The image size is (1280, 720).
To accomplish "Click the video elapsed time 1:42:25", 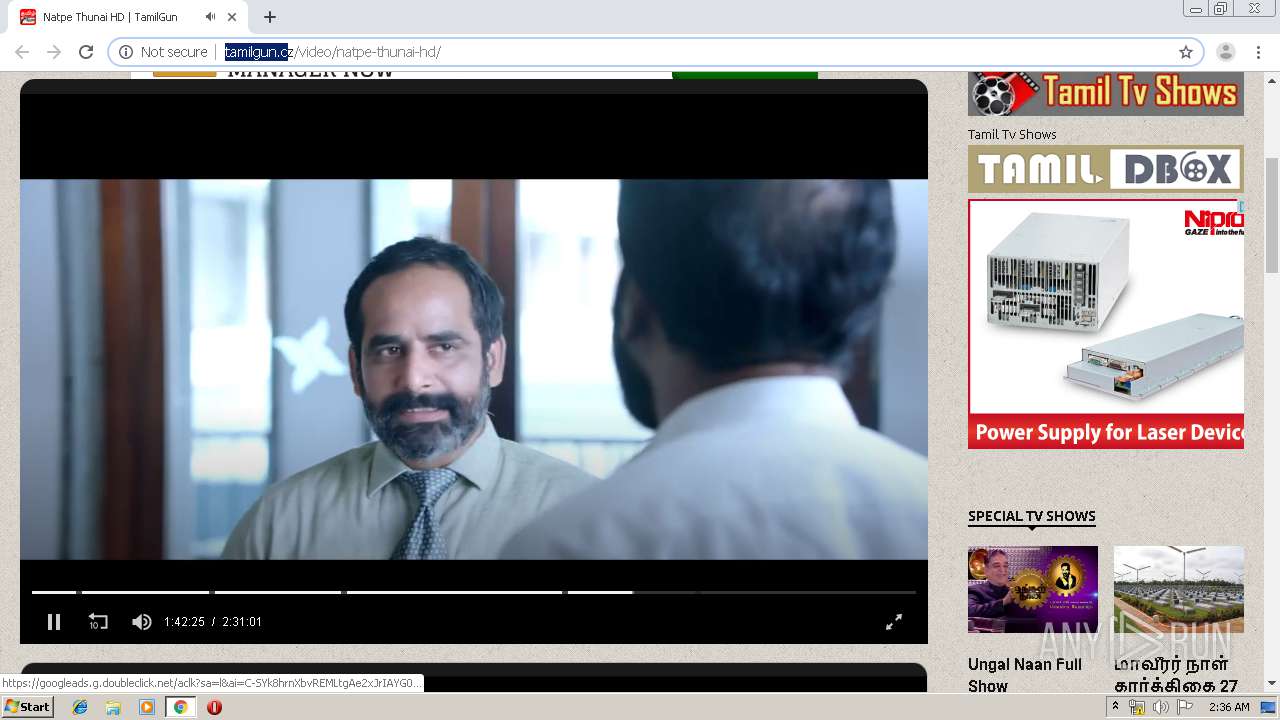I will [184, 622].
